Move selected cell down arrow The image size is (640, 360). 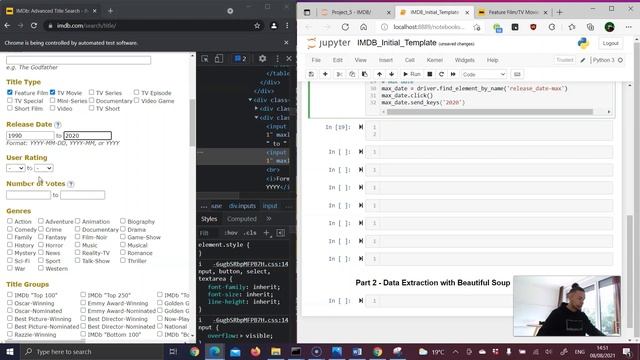[391, 74]
